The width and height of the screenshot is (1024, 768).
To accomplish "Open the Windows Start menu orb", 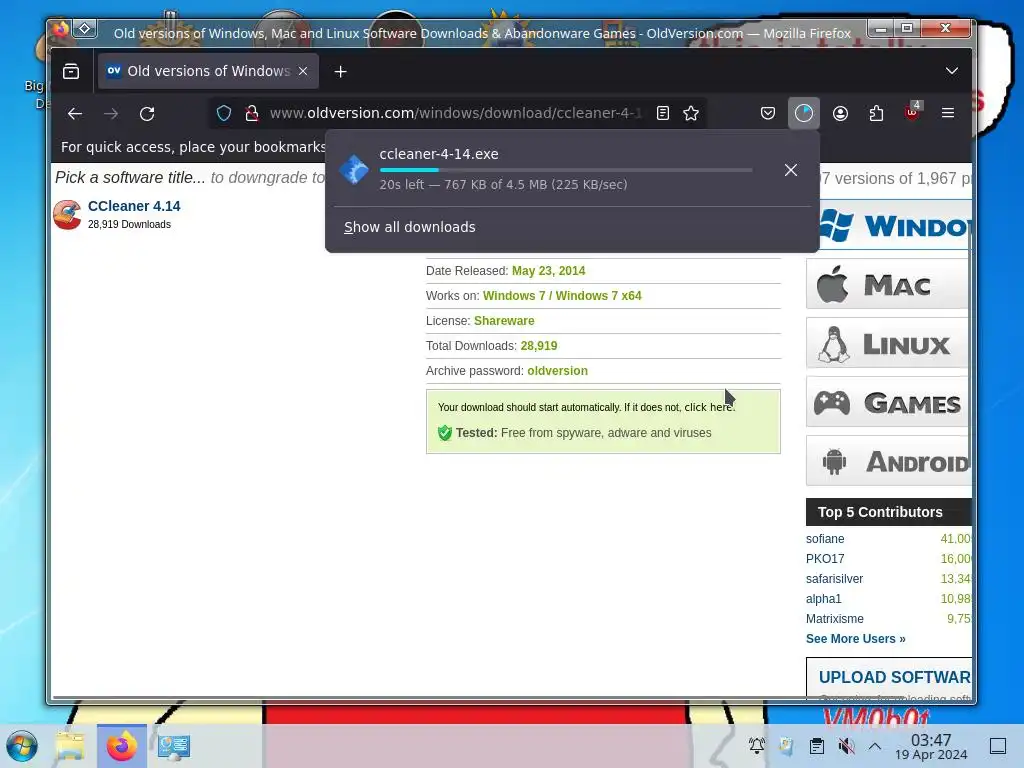I will 22,746.
